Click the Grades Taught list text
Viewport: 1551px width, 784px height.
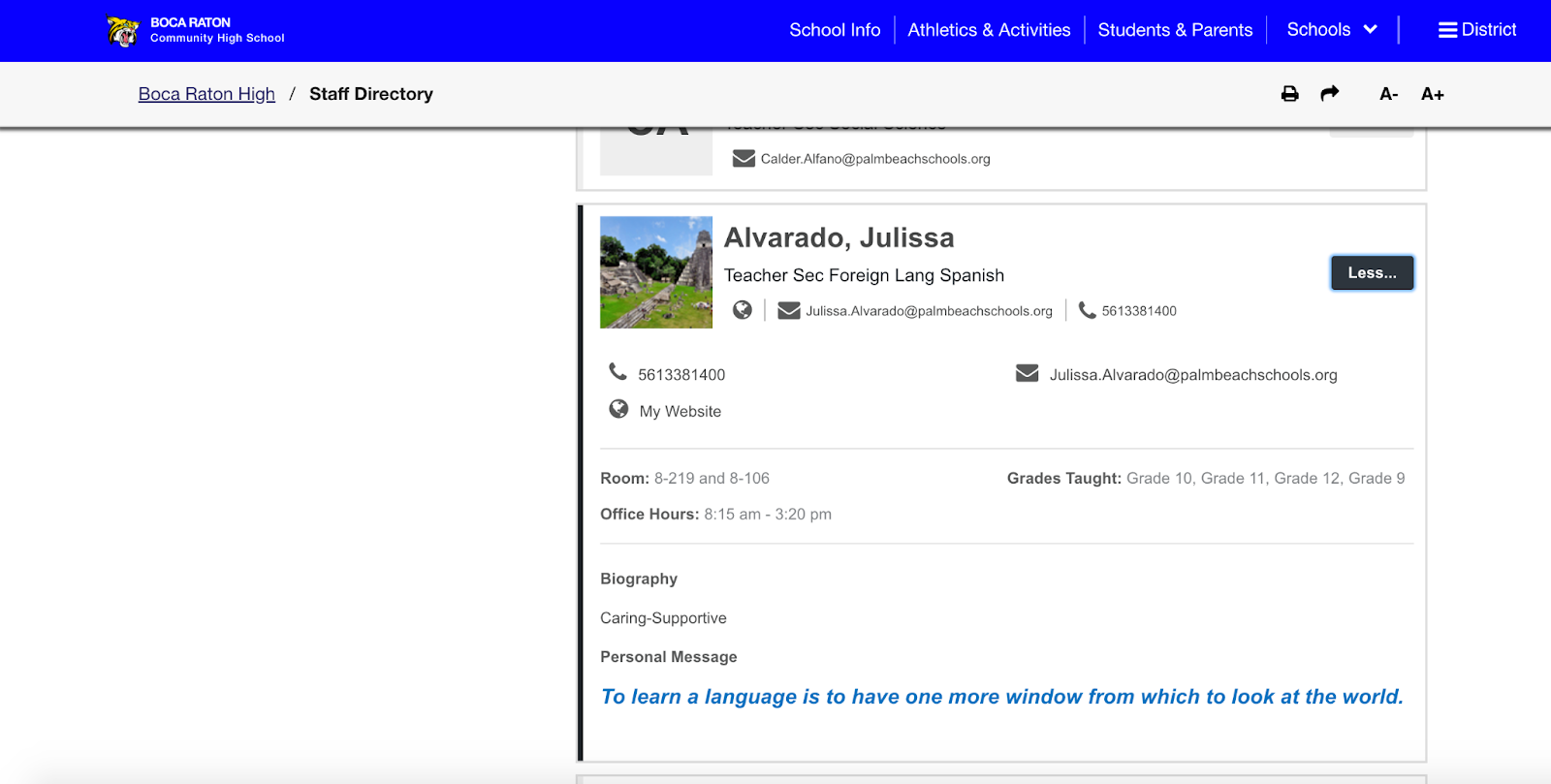(1206, 478)
